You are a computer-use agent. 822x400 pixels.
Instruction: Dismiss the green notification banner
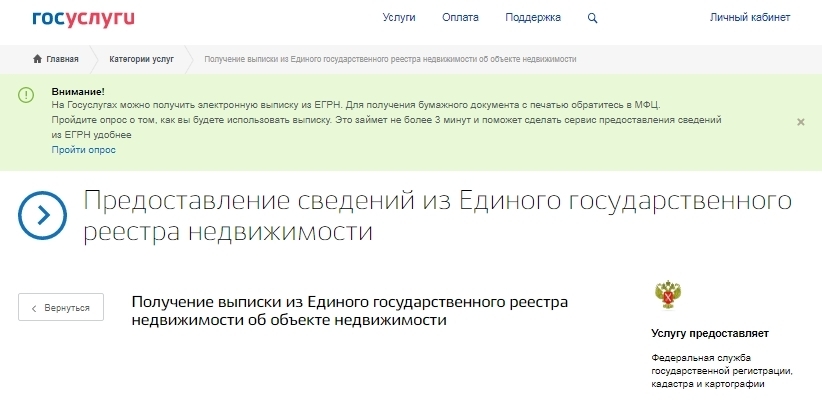[800, 121]
